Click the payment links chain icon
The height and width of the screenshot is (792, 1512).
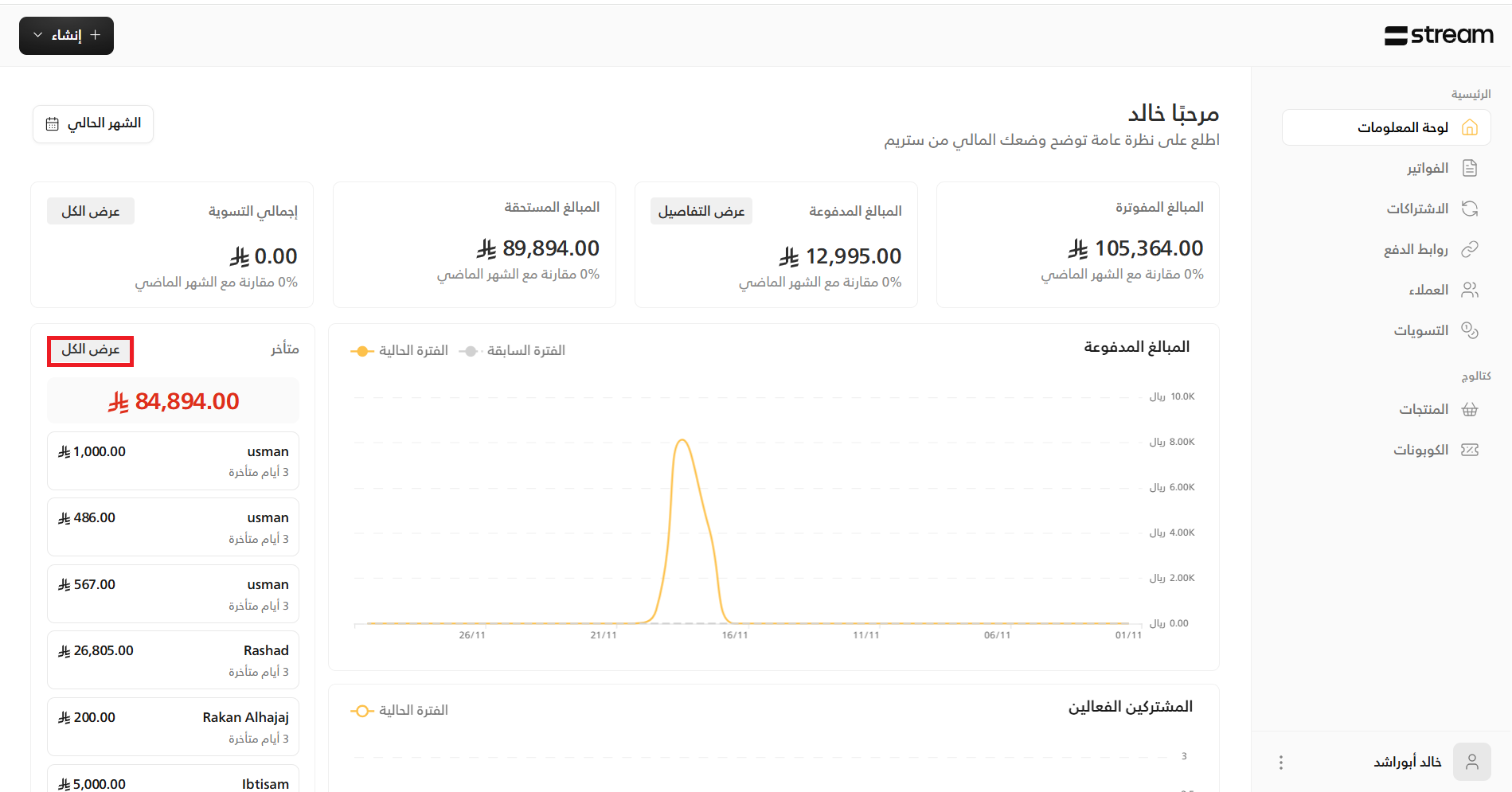pos(1469,249)
